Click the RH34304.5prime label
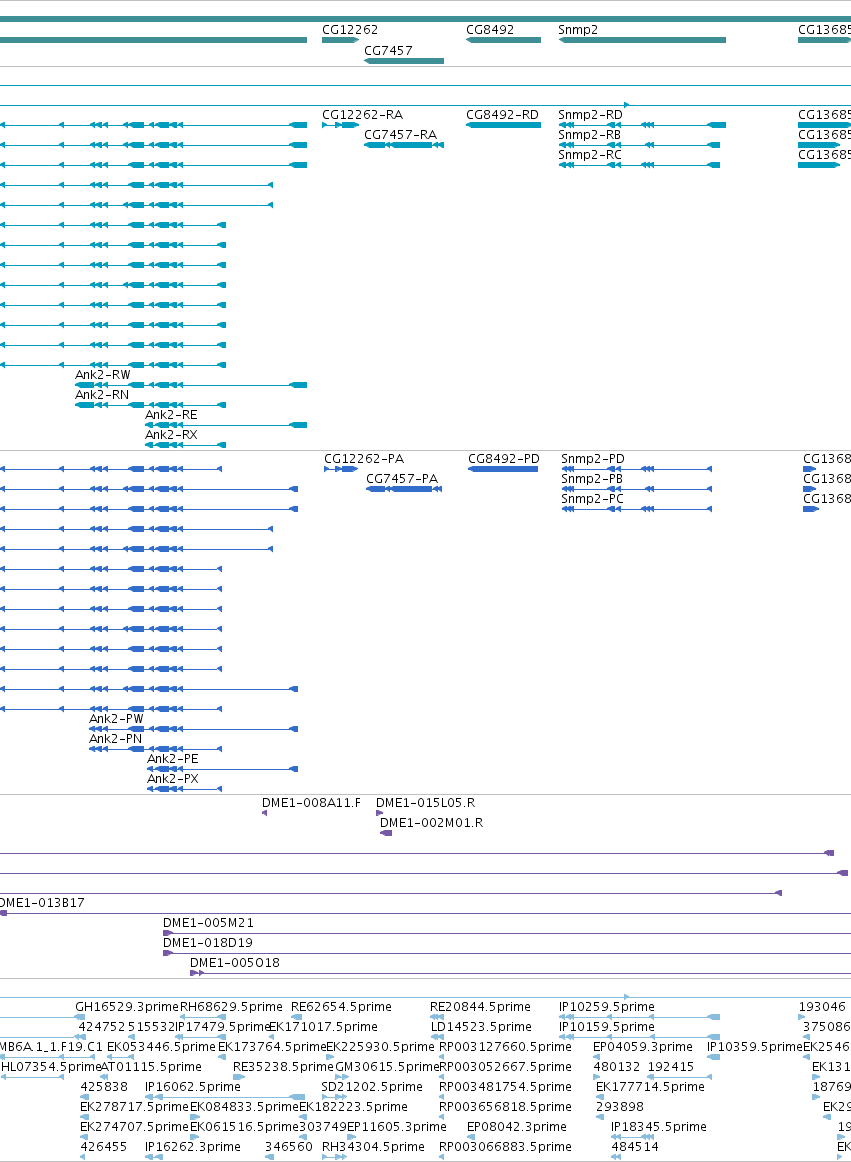Viewport: 851px width, 1162px height. [373, 1147]
